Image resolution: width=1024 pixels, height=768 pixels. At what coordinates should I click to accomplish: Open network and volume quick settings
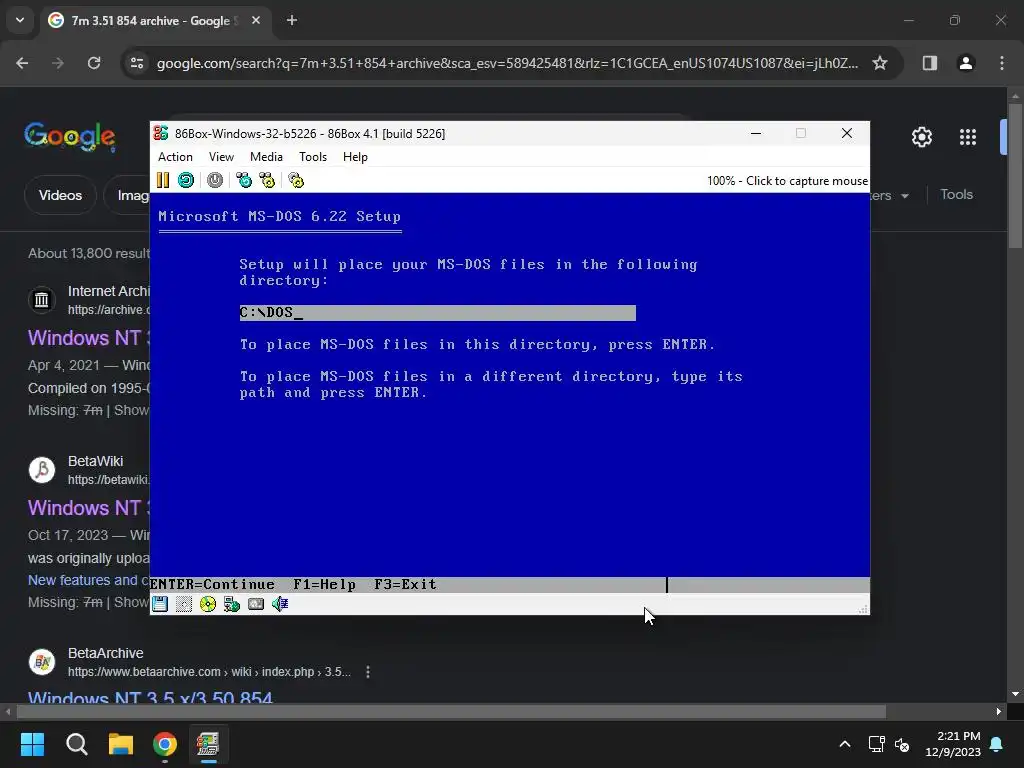(889, 744)
